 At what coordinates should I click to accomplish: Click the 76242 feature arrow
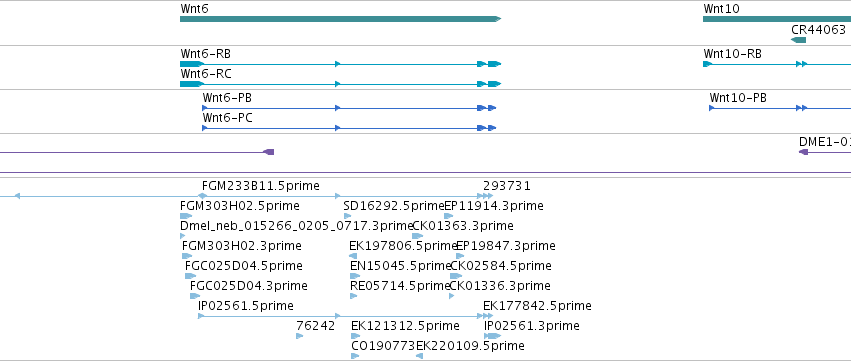(x=300, y=336)
